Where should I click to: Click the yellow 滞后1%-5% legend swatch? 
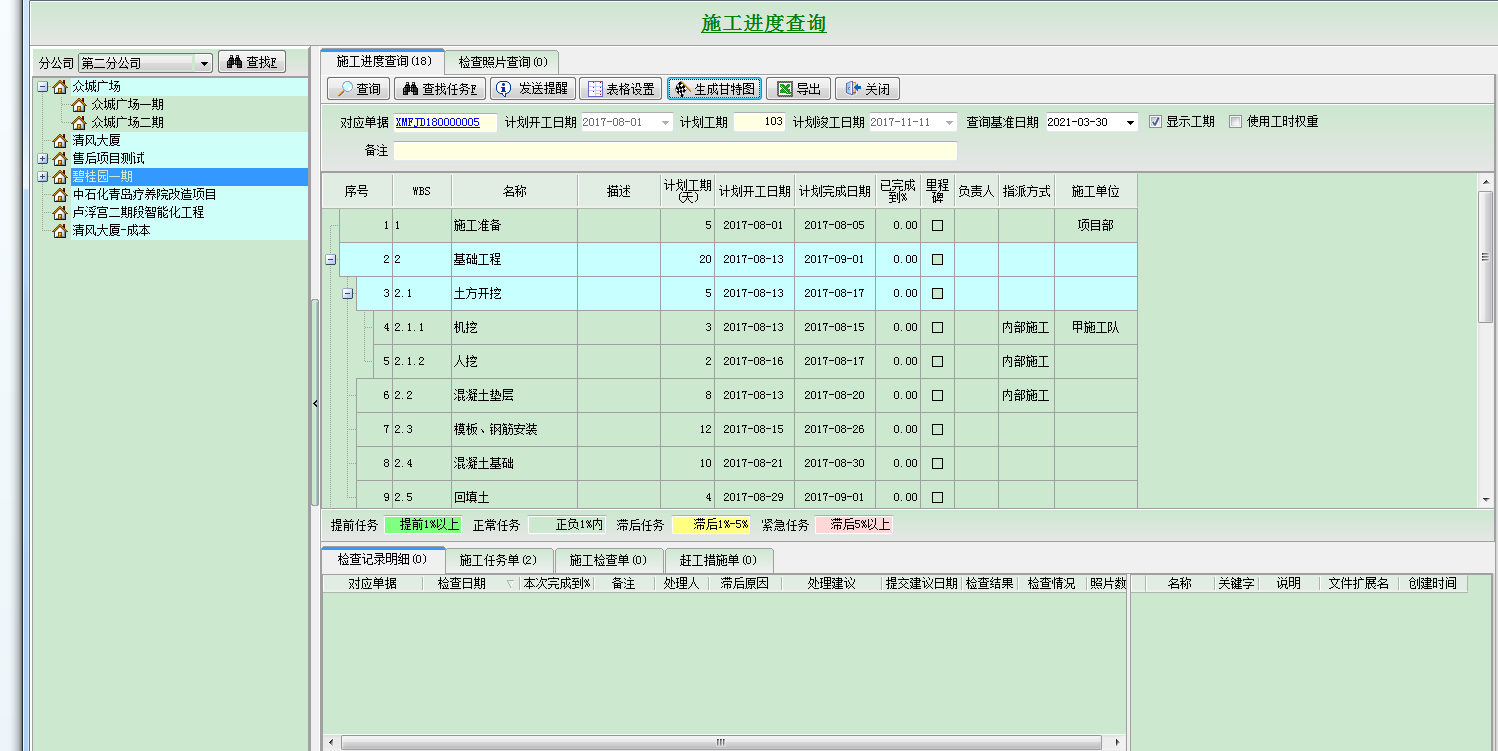pyautogui.click(x=711, y=525)
